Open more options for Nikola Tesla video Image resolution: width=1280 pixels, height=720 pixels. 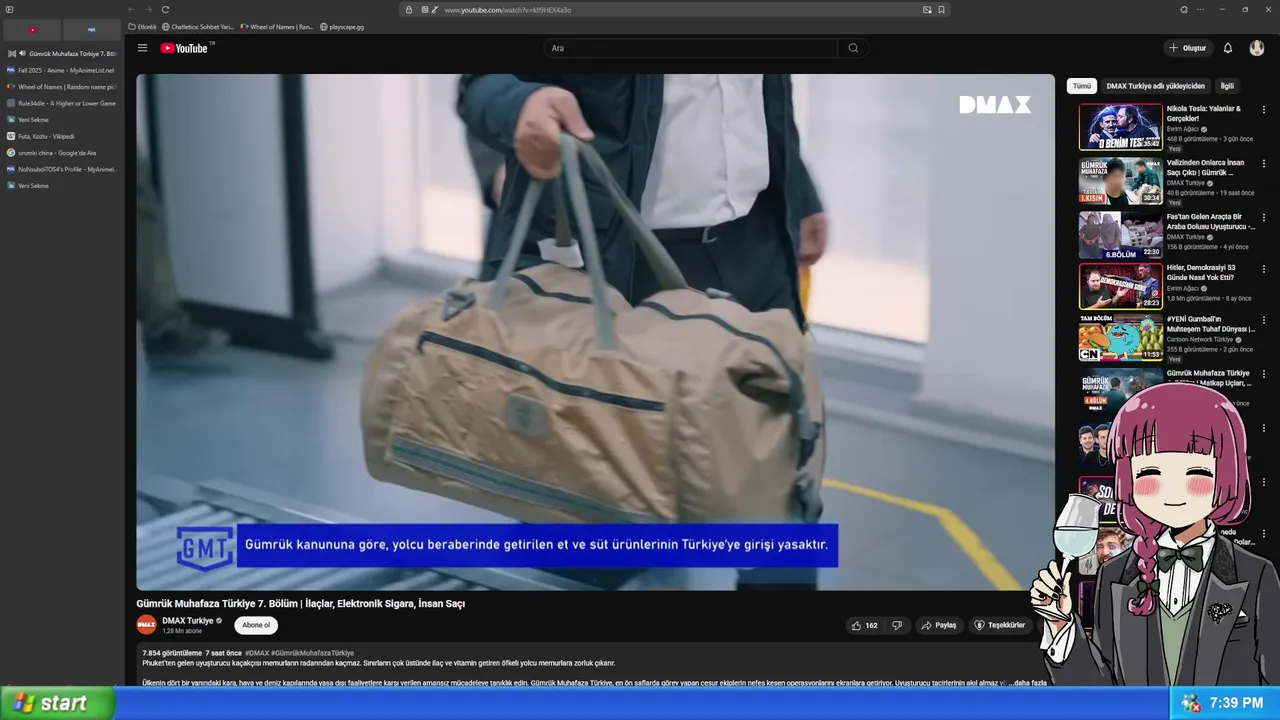1263,110
